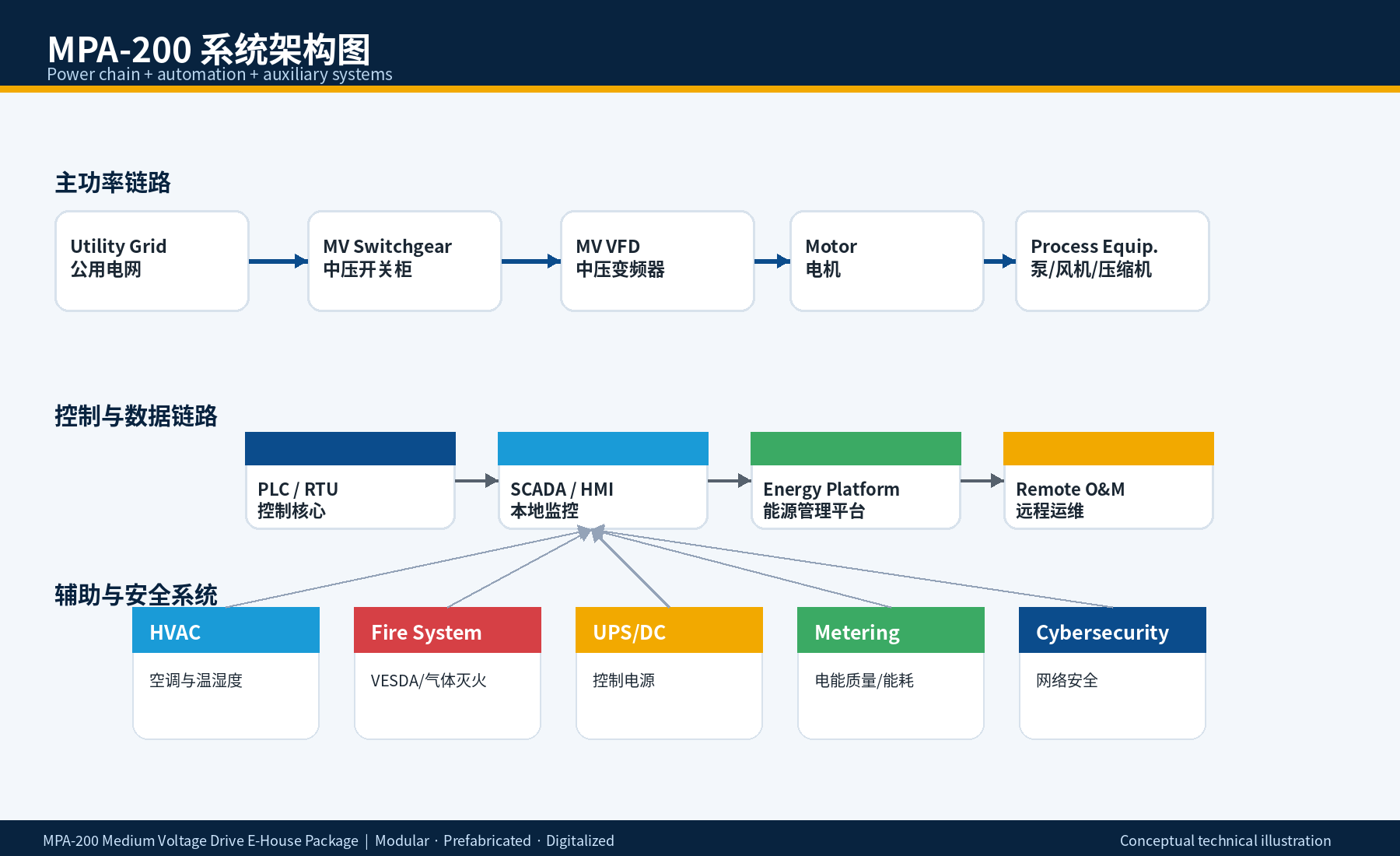Click the text 网络安全

click(1067, 680)
